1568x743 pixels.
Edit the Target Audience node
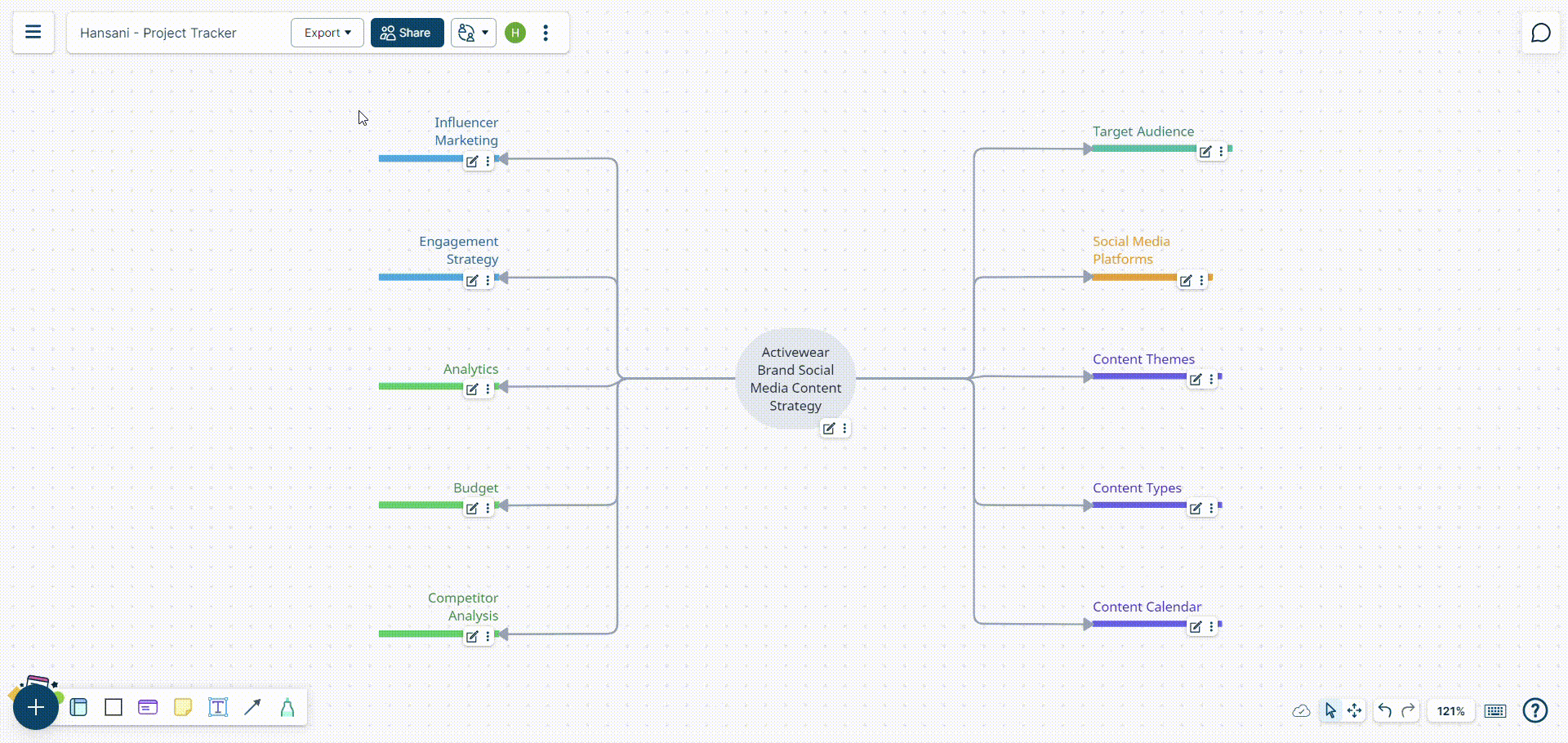point(1205,152)
